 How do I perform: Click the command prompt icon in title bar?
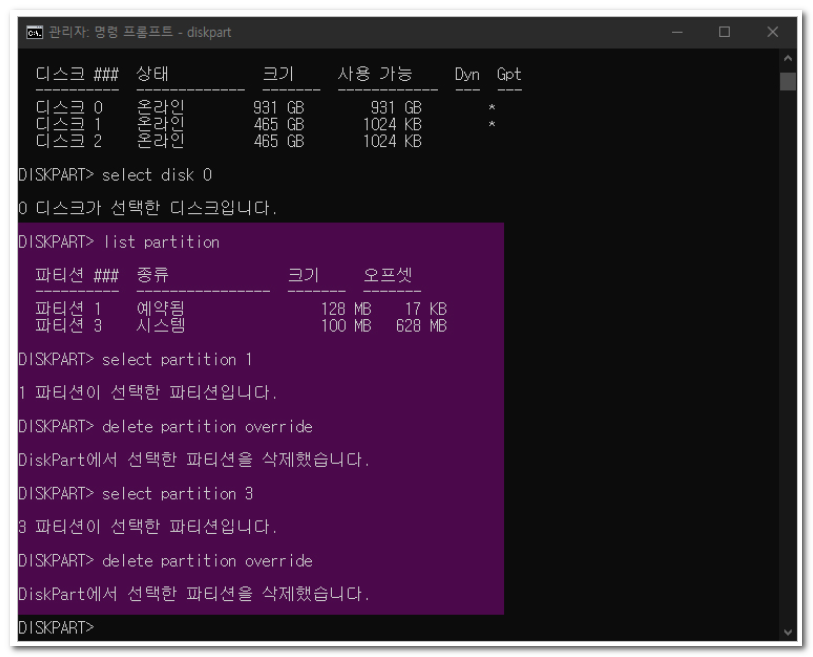point(34,32)
